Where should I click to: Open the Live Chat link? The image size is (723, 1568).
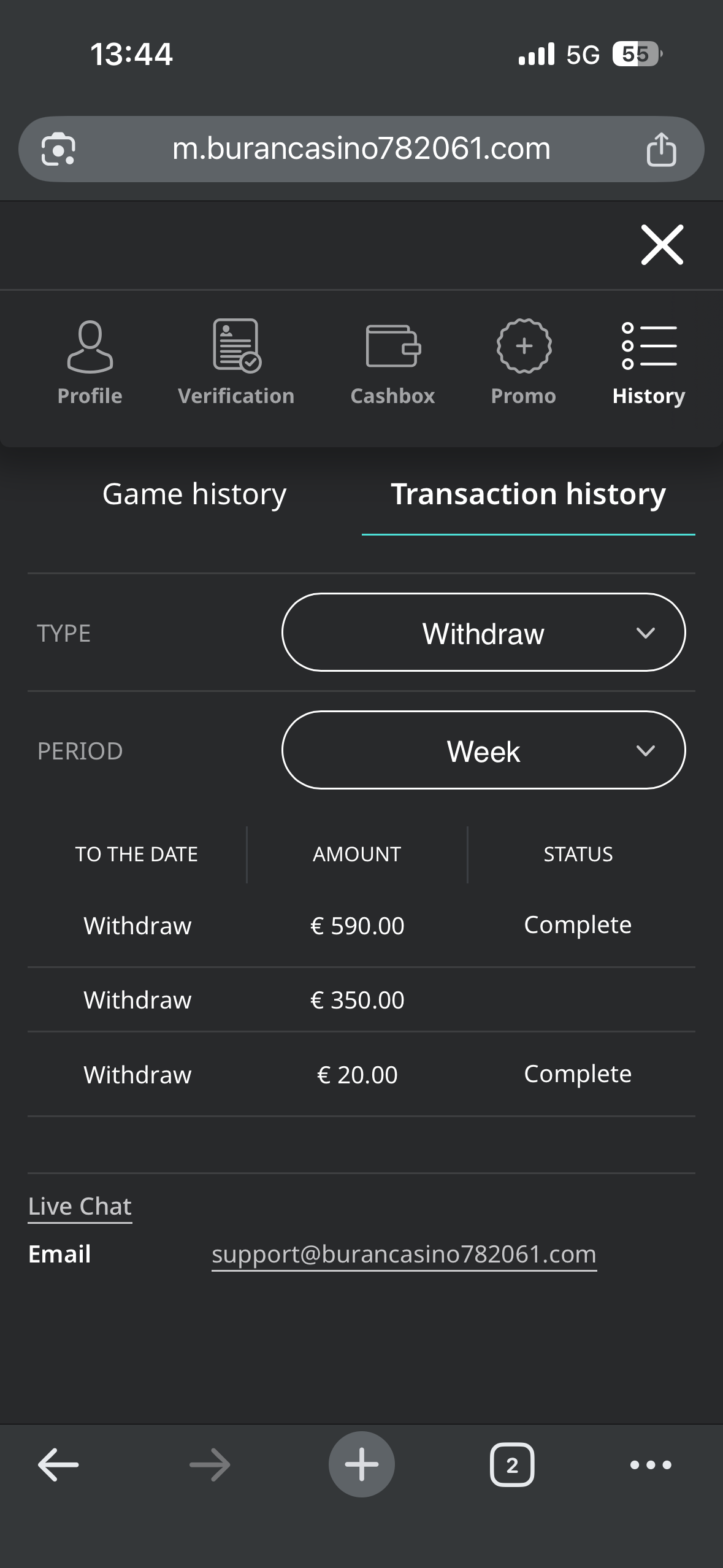click(x=80, y=1207)
